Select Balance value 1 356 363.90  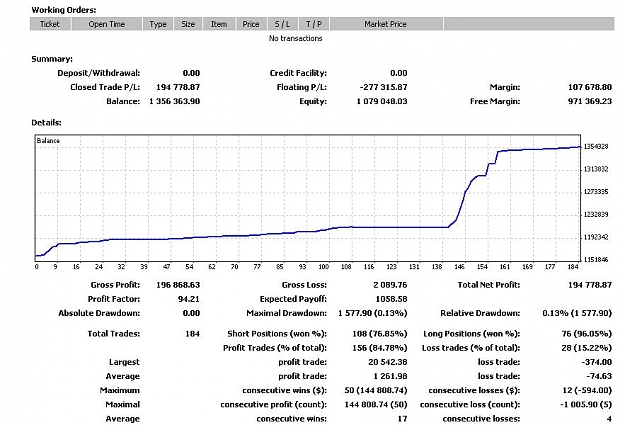click(x=175, y=101)
